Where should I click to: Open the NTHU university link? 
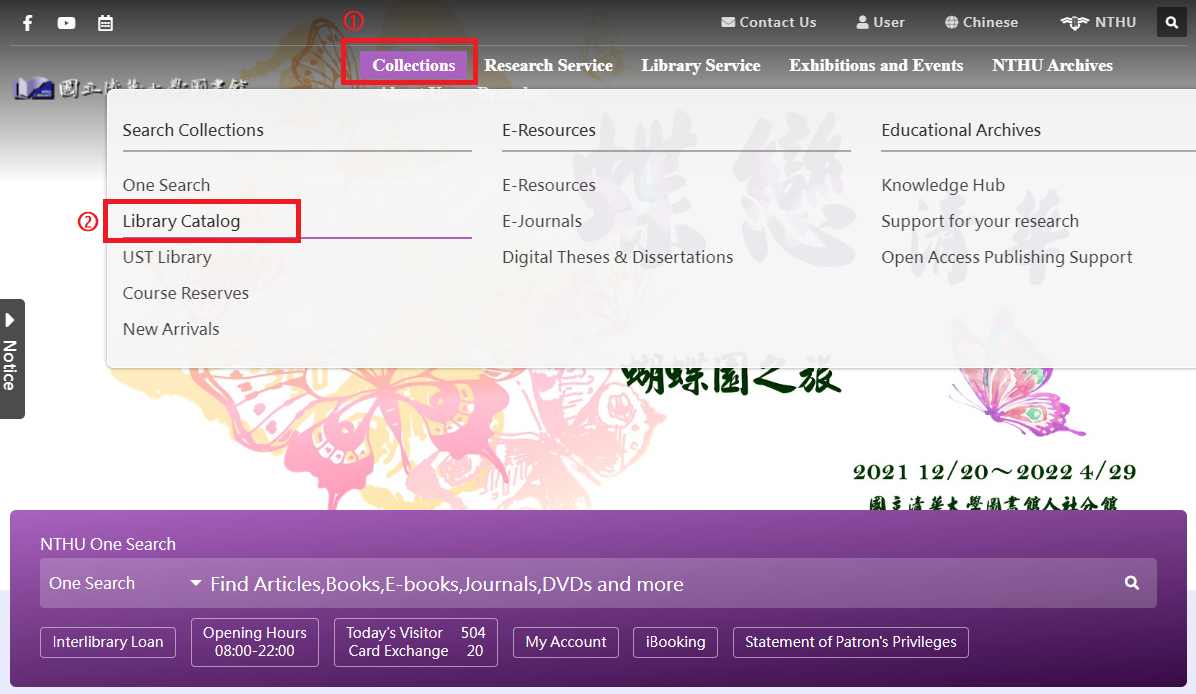1098,22
